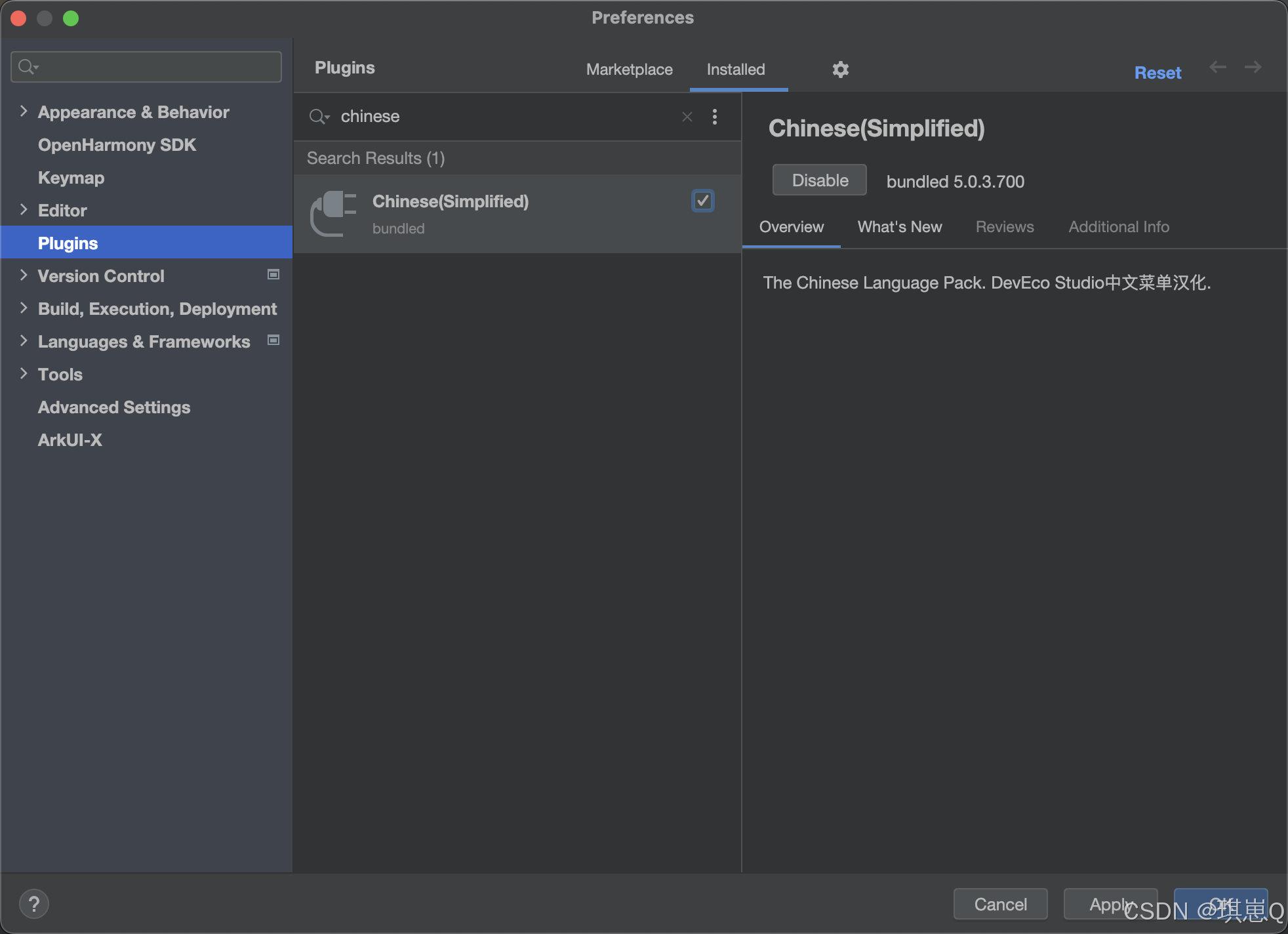Image resolution: width=1288 pixels, height=934 pixels.
Task: Uncheck the Chinese(Simplified) plugin checkbox
Action: (702, 201)
